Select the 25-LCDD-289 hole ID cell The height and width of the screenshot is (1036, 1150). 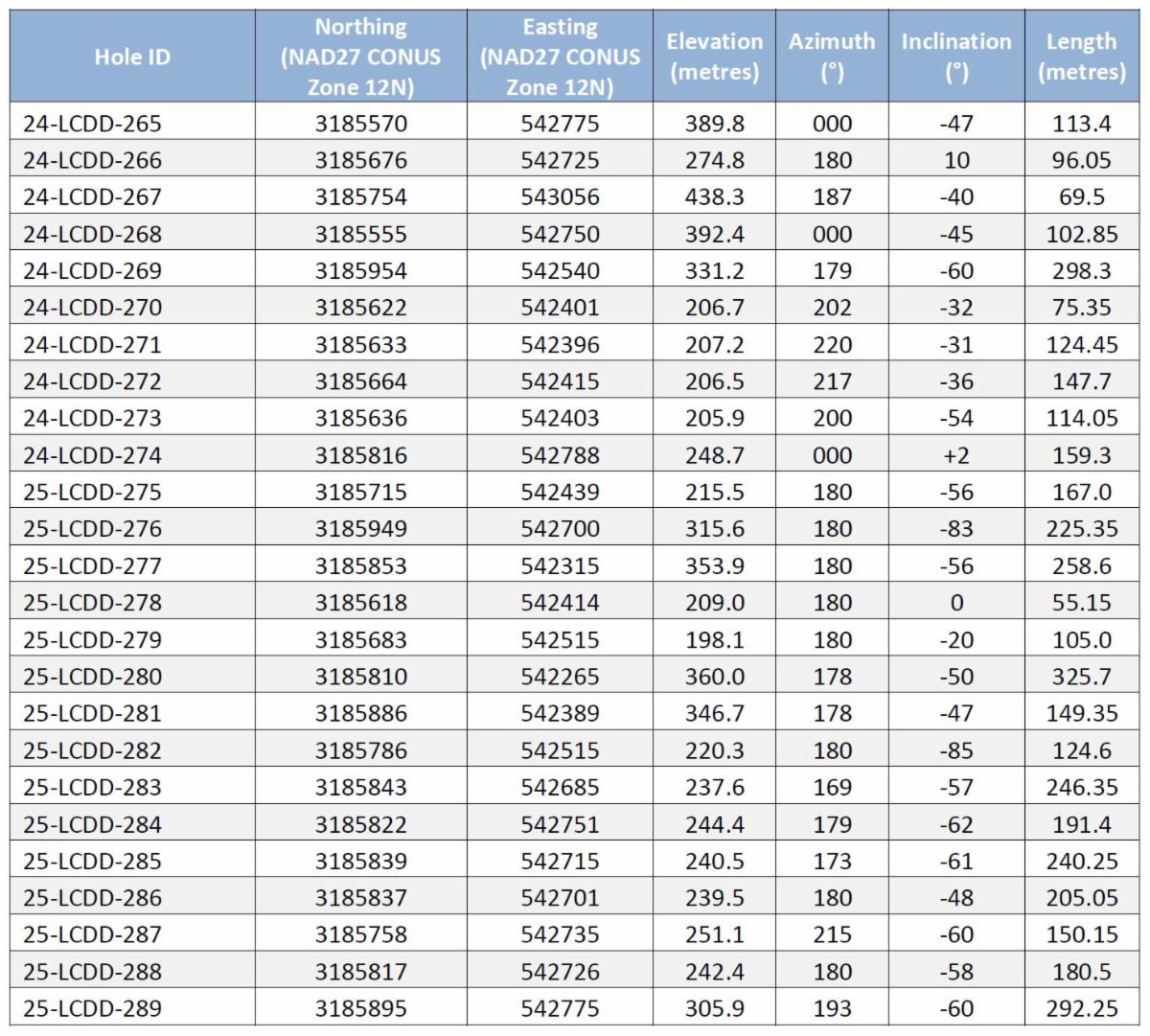coord(93,1008)
